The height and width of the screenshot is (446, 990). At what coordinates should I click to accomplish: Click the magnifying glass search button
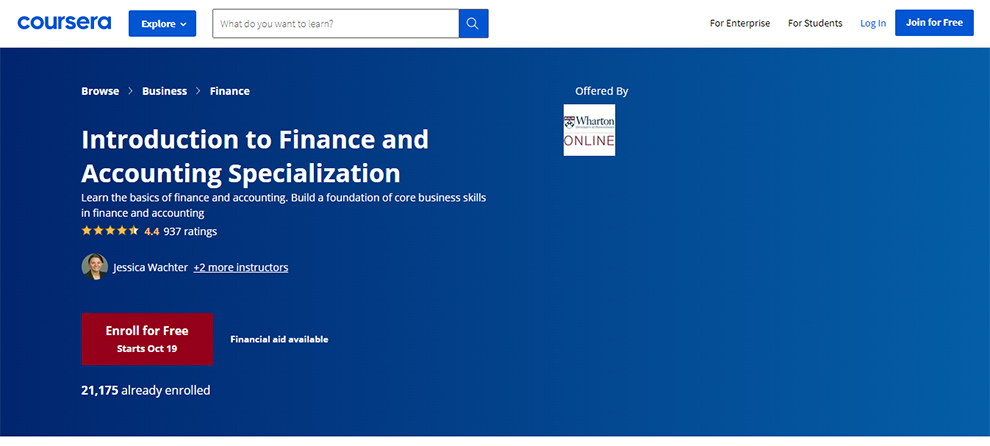tap(474, 23)
